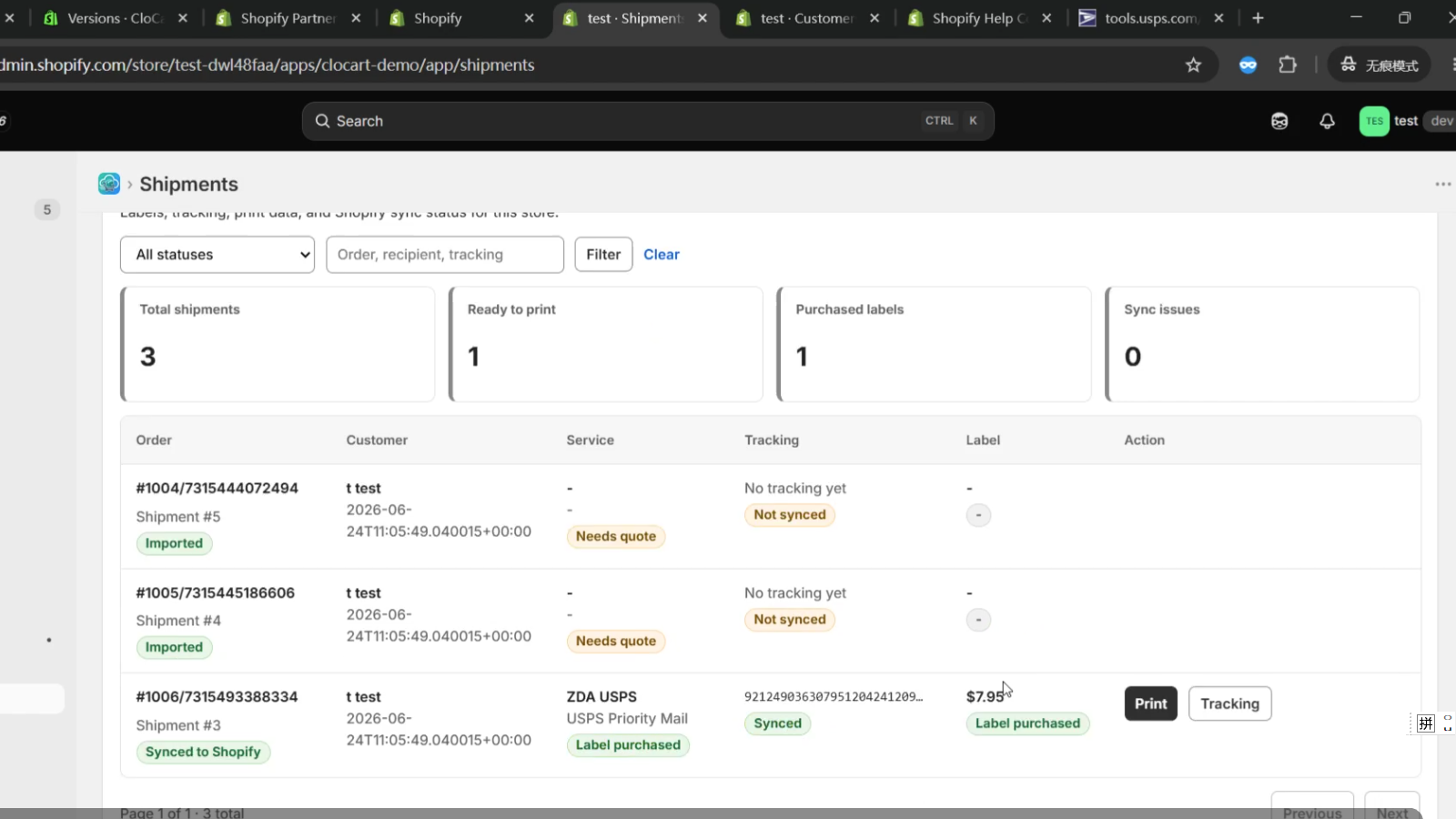Click the browser address bar URL
This screenshot has height=819, width=1456.
[x=268, y=65]
